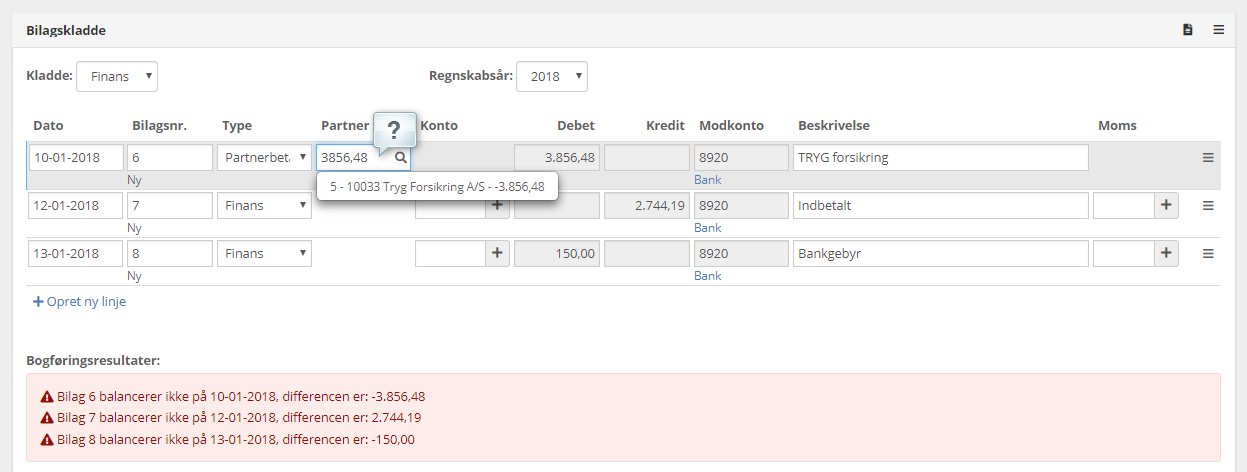
Task: Open row menu for the Bankgebyr line
Action: coord(1208,254)
